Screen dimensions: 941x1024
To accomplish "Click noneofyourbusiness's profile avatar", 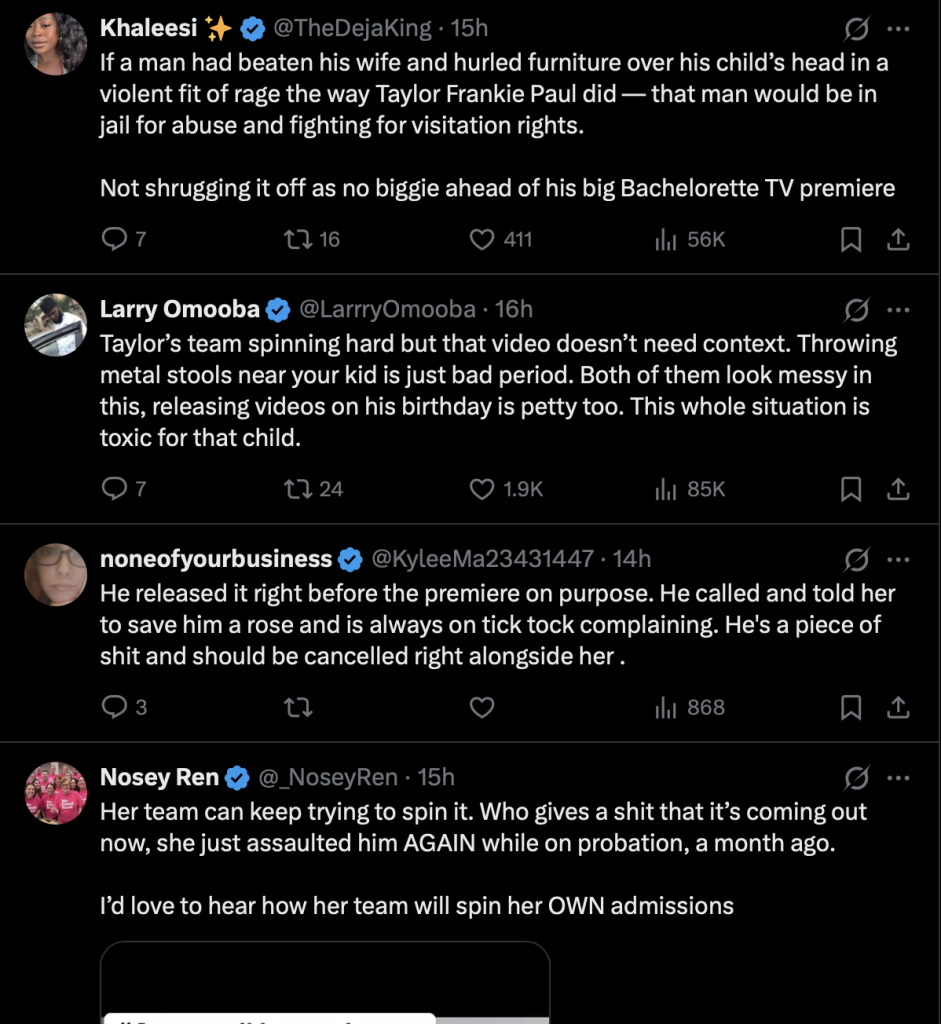I will 56,575.
